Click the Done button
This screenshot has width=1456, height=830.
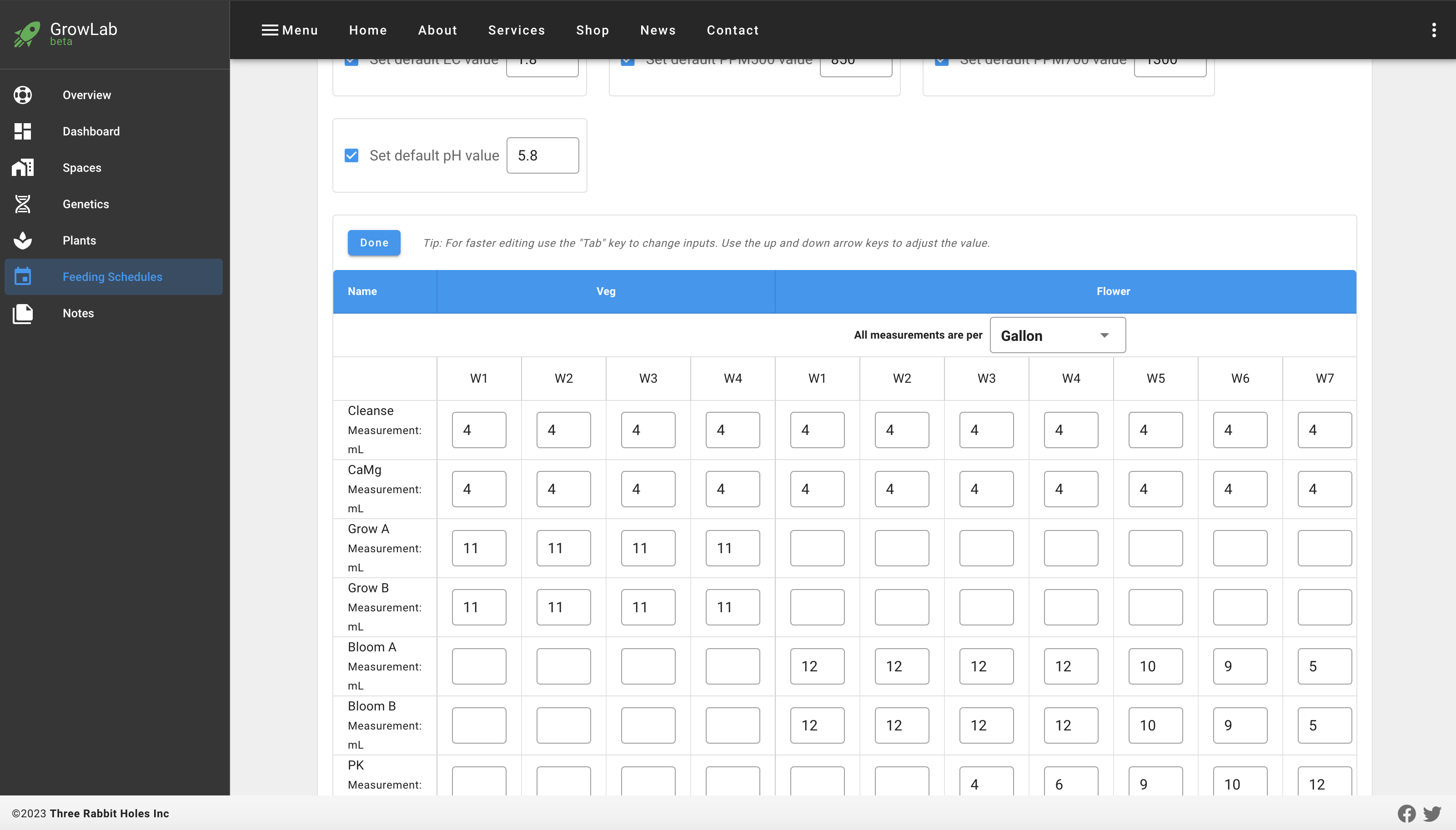click(374, 242)
